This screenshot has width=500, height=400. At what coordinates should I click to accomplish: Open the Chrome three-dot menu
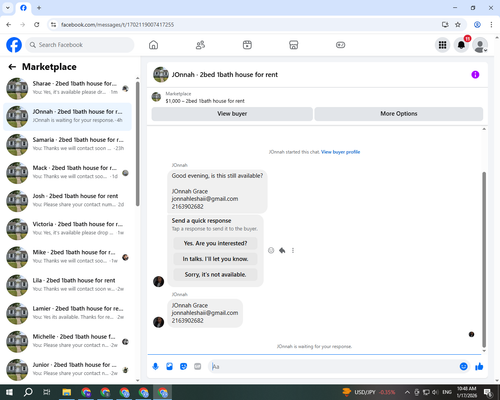[x=491, y=25]
